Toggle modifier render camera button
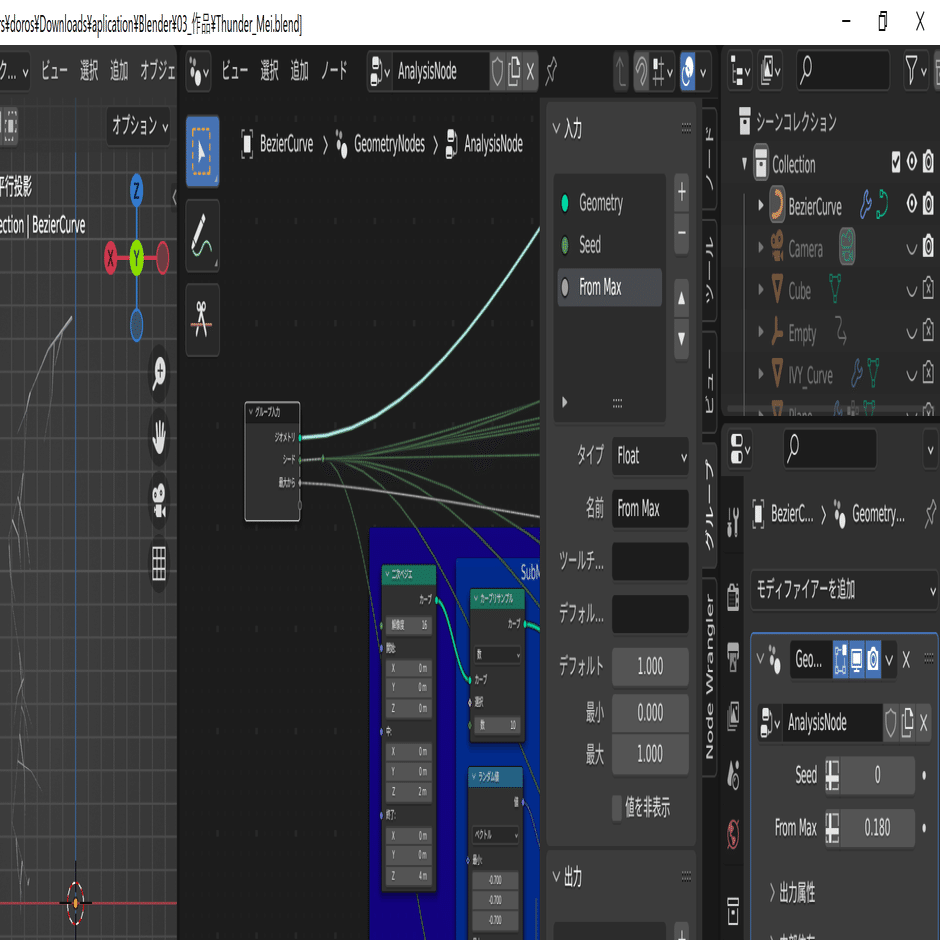This screenshot has width=940, height=940. coord(873,660)
